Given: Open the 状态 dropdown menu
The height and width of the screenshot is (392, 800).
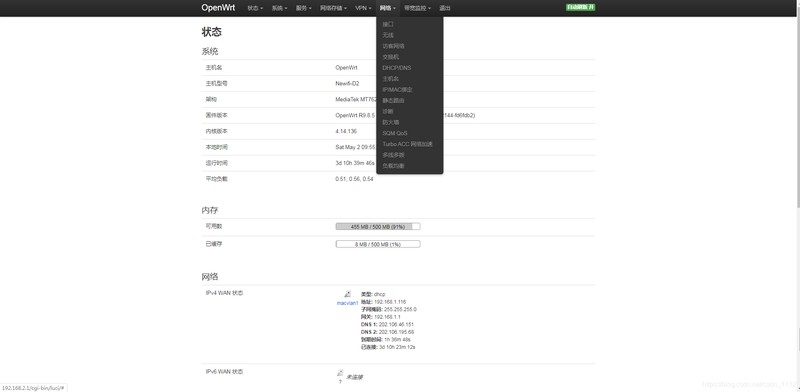Looking at the screenshot, I should (x=255, y=8).
